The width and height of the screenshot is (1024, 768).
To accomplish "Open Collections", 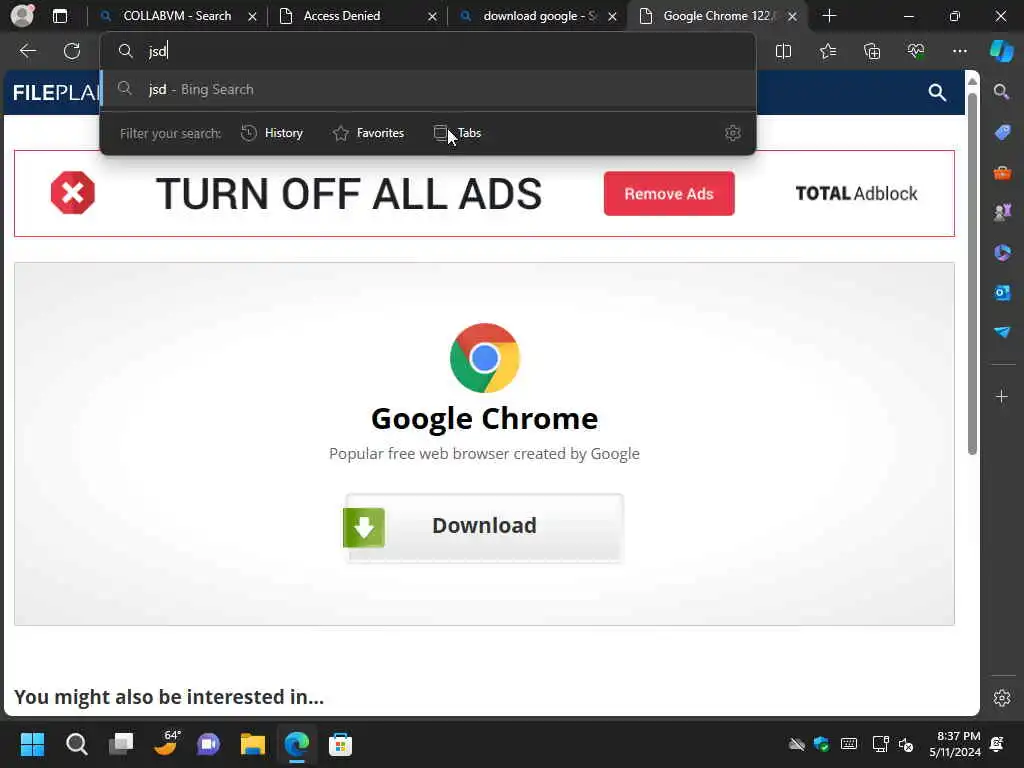I will [x=872, y=51].
